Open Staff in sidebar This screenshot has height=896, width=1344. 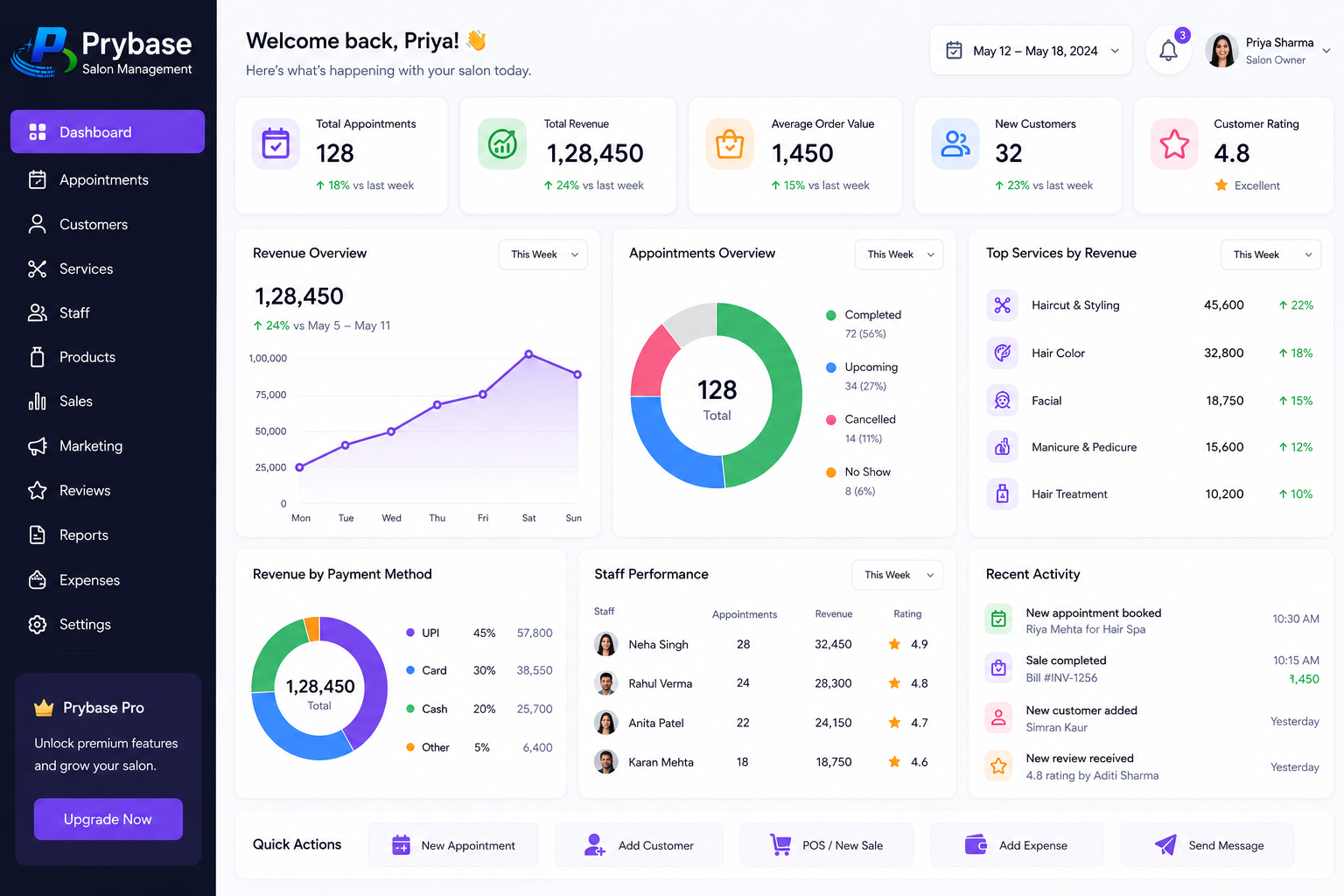[x=108, y=312]
